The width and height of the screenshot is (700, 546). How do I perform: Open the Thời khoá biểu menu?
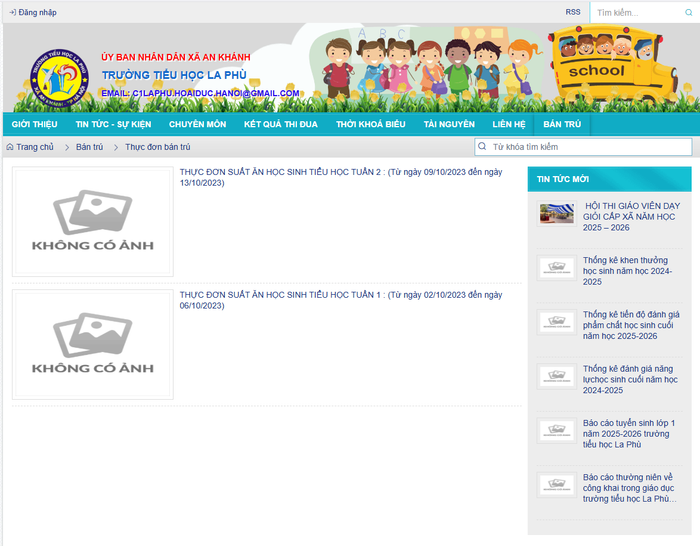pyautogui.click(x=371, y=124)
